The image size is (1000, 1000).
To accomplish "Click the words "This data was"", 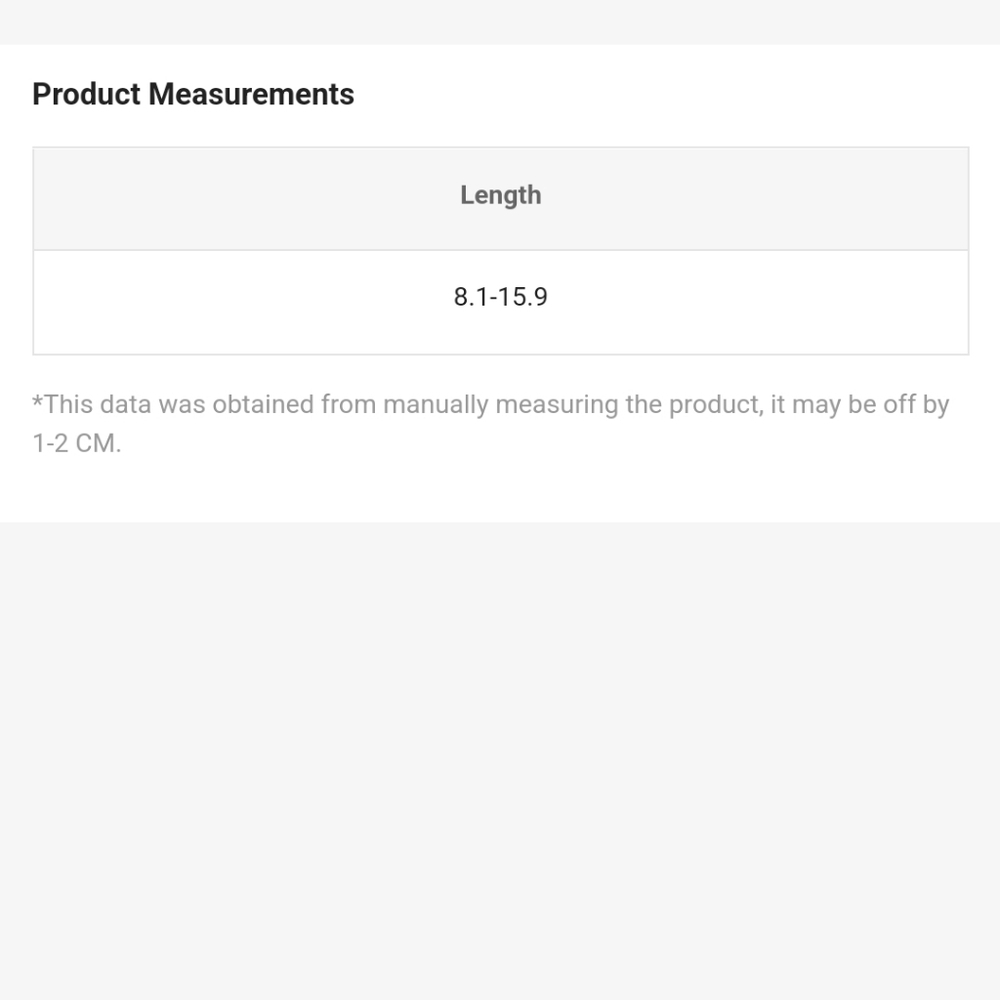I will point(124,404).
